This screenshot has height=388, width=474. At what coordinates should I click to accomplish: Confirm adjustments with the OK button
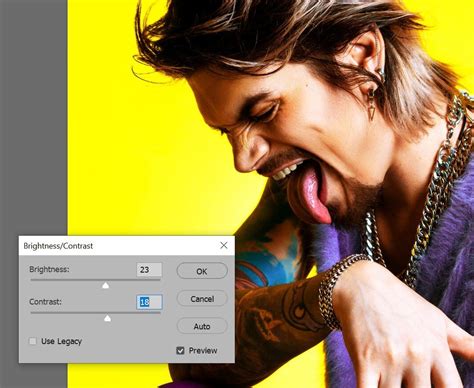[x=202, y=271]
